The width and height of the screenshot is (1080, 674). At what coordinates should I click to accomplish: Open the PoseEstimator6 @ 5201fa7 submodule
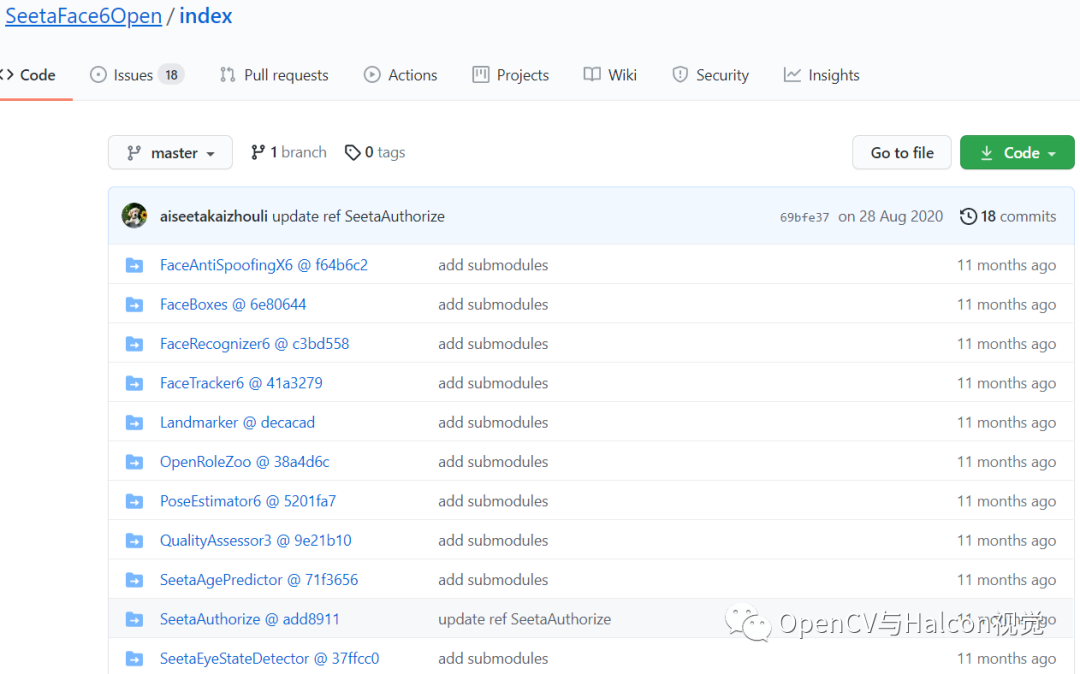pos(248,501)
